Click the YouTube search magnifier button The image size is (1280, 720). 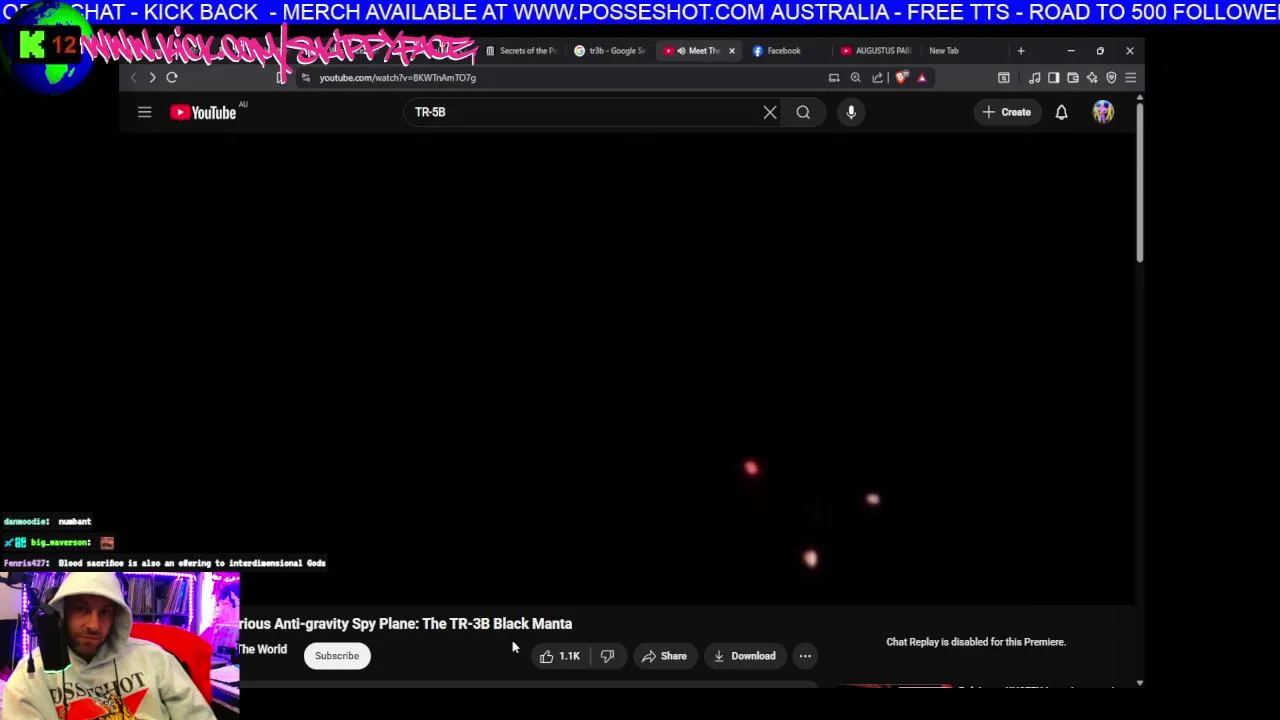pyautogui.click(x=803, y=112)
